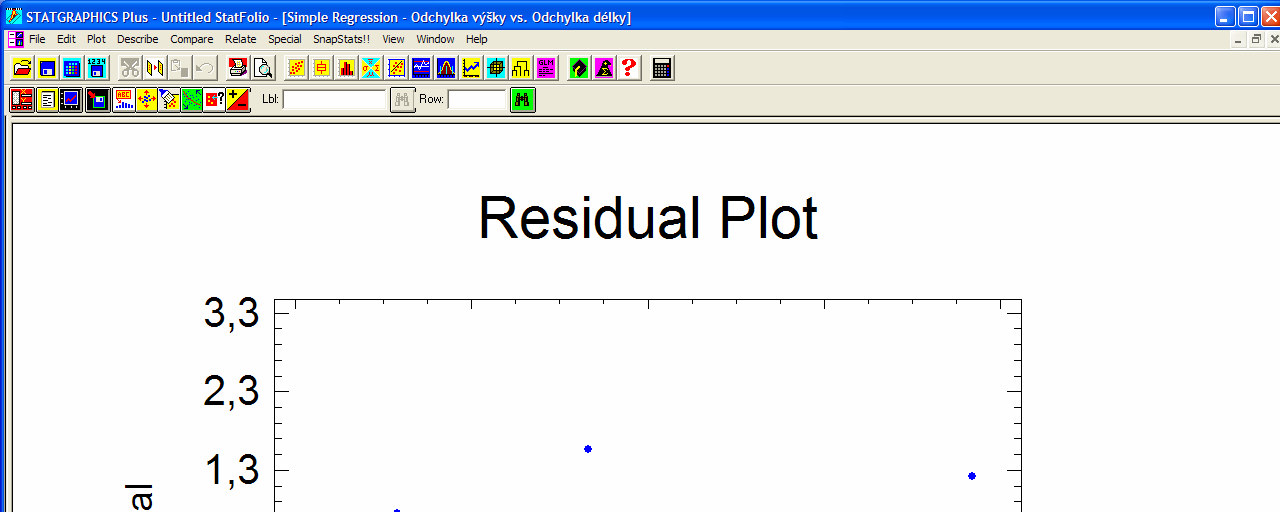1280x512 pixels.
Task: Open the SnapStats!! menu
Action: tap(341, 39)
